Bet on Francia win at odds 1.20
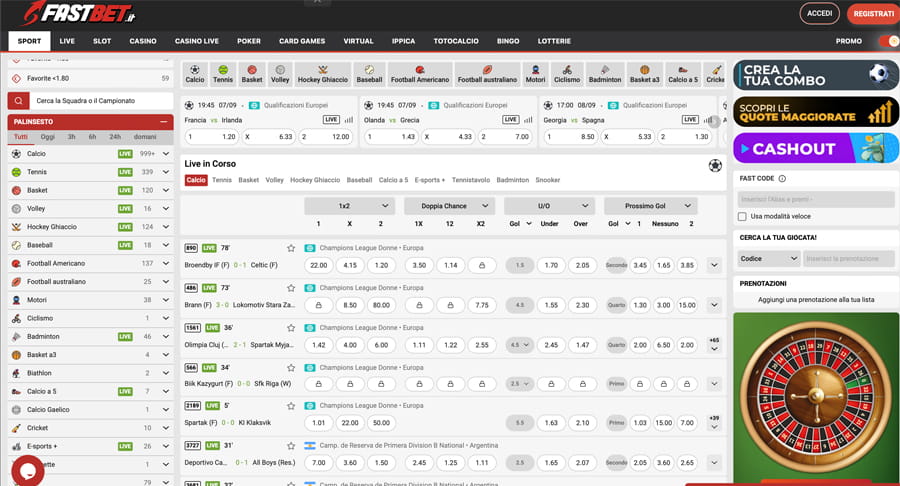 (x=212, y=137)
